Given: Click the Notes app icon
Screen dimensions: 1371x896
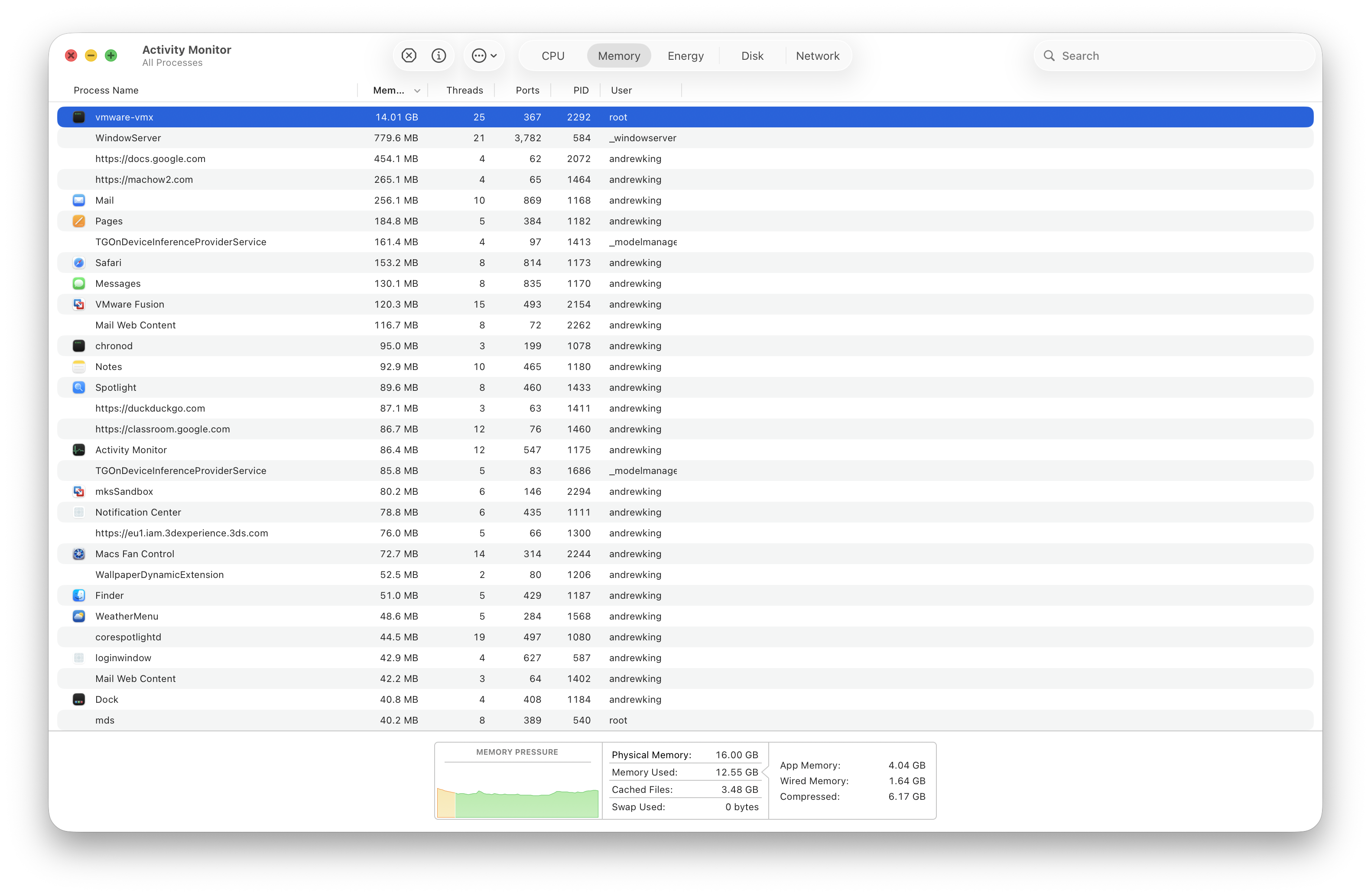Looking at the screenshot, I should coord(79,366).
